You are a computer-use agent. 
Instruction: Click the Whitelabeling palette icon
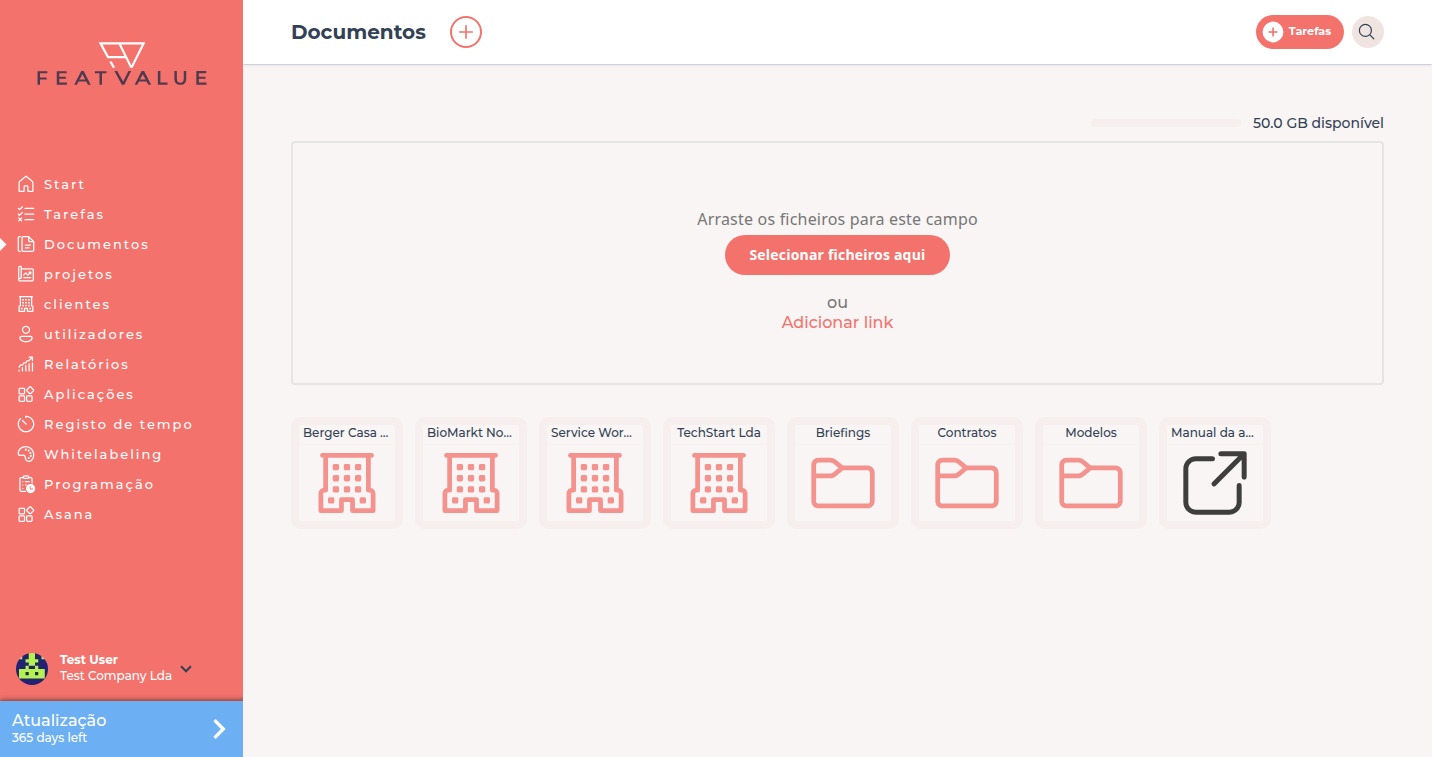click(x=26, y=454)
